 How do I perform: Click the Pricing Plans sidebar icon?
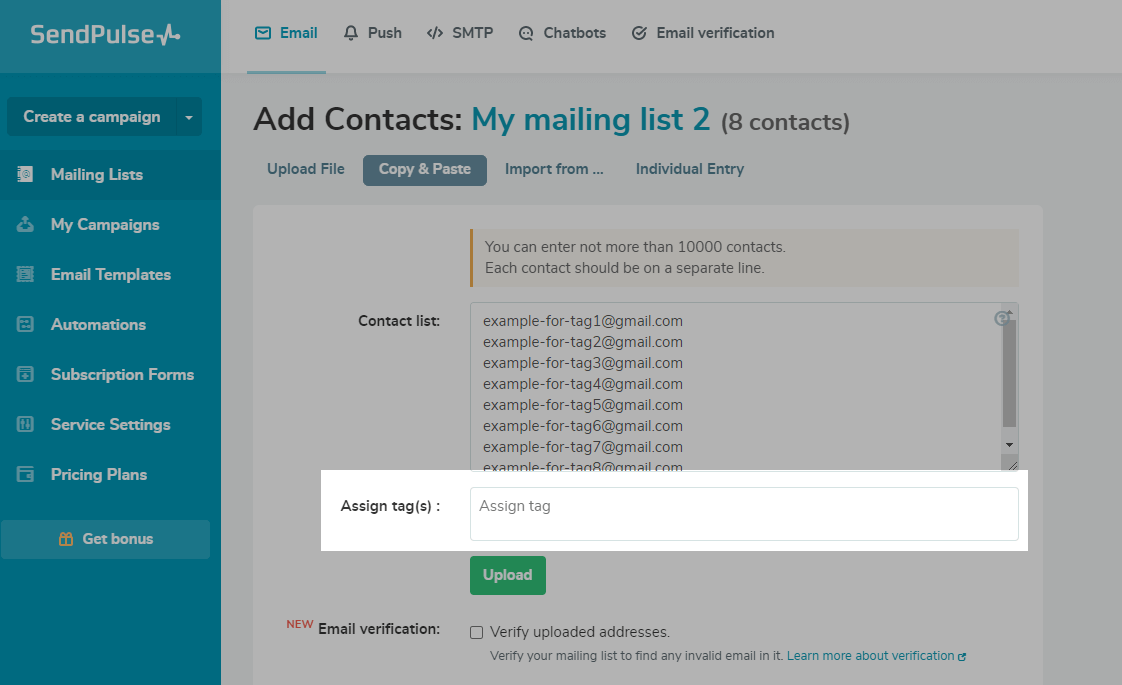[x=26, y=474]
